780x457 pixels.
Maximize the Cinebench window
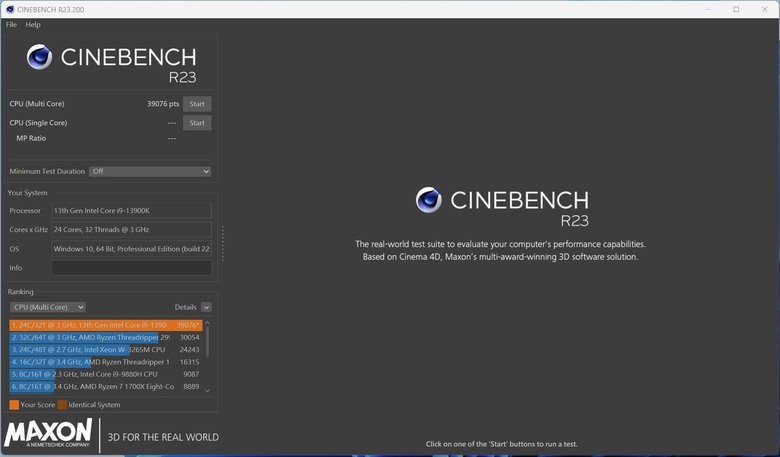(736, 9)
